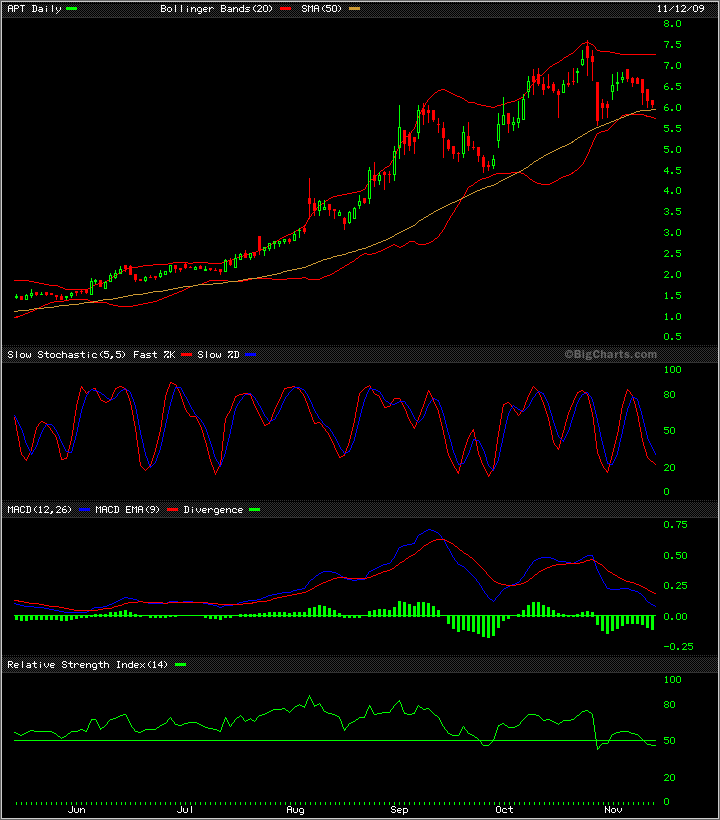Screen dimensions: 720x820
Task: Click the blue Slow %D legend swatch
Action: click(x=251, y=355)
